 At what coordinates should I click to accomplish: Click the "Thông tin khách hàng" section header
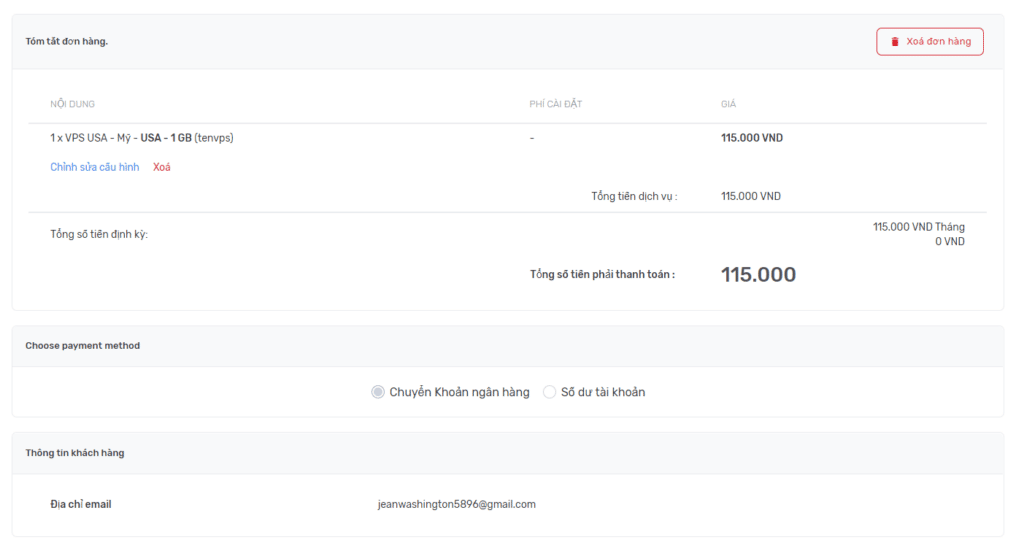coord(75,453)
